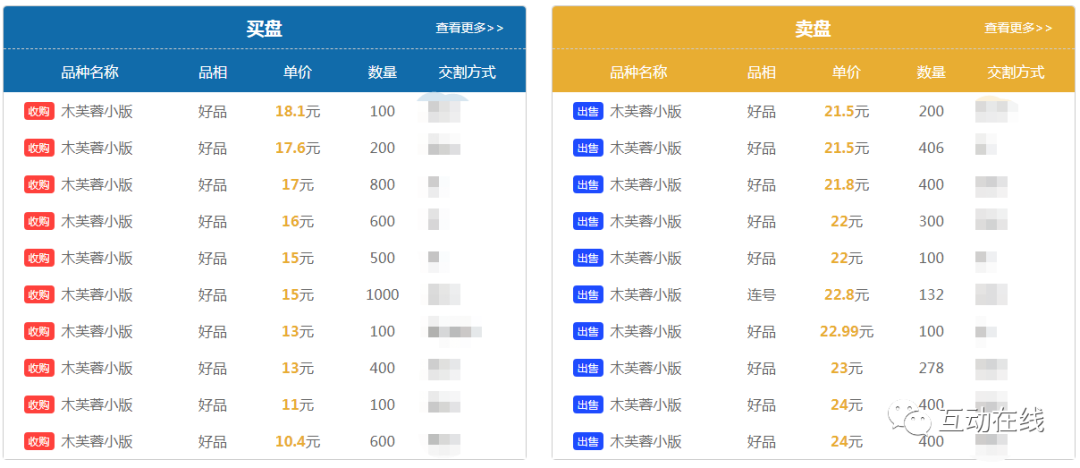Image resolution: width=1080 pixels, height=468 pixels.
Task: Click 数量 column header in 买盘 table
Action: 382,72
